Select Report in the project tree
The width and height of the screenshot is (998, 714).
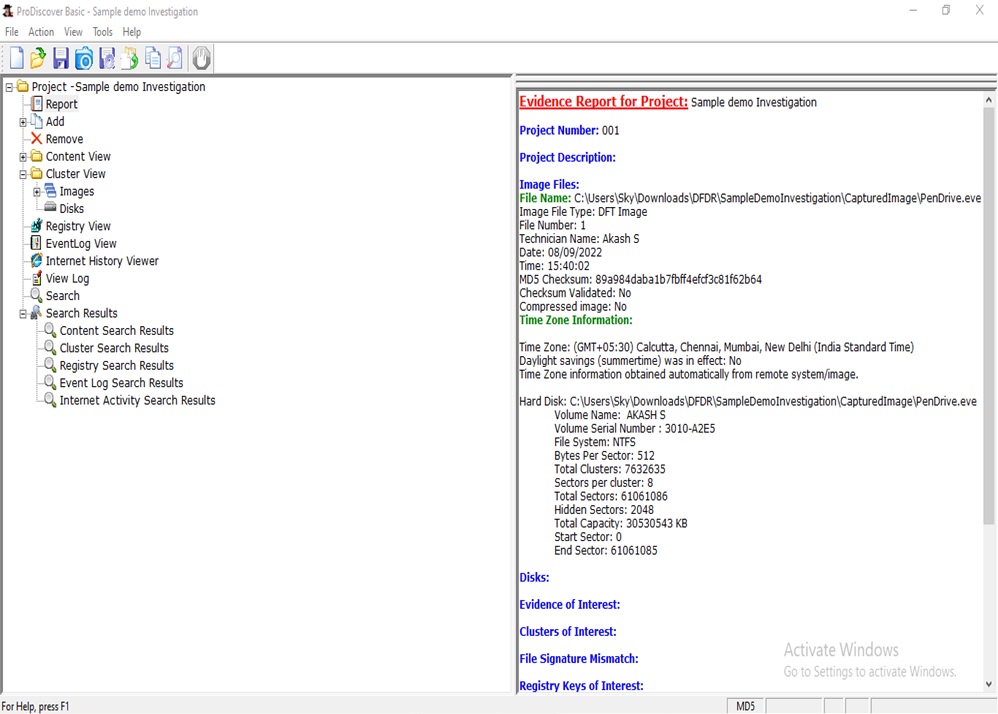pos(61,104)
